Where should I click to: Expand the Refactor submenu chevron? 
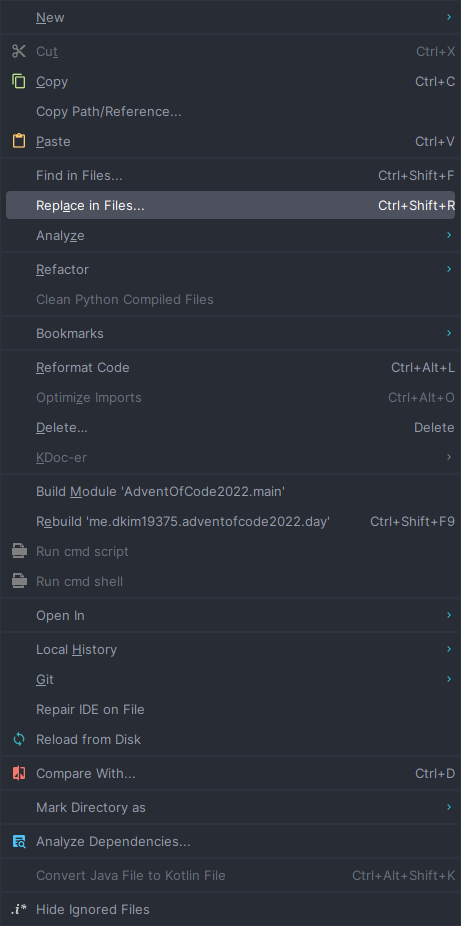449,269
